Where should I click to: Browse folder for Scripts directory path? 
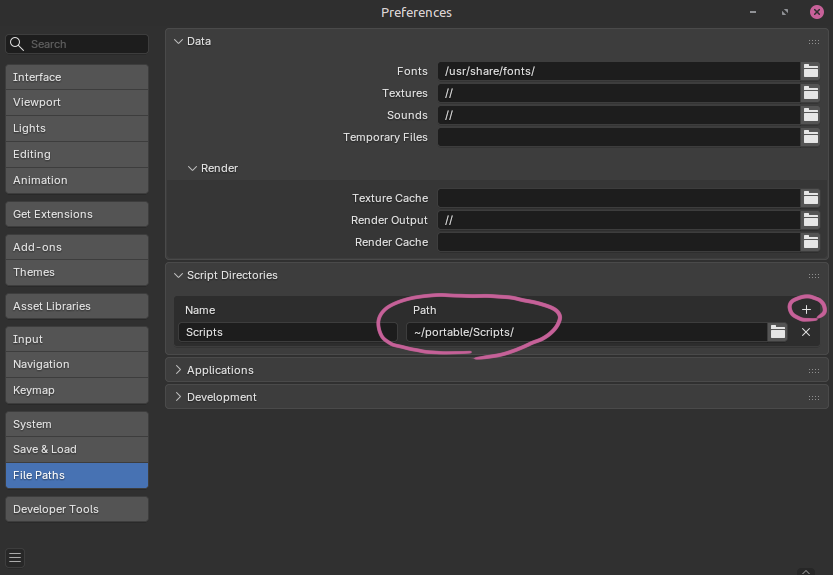(x=778, y=332)
